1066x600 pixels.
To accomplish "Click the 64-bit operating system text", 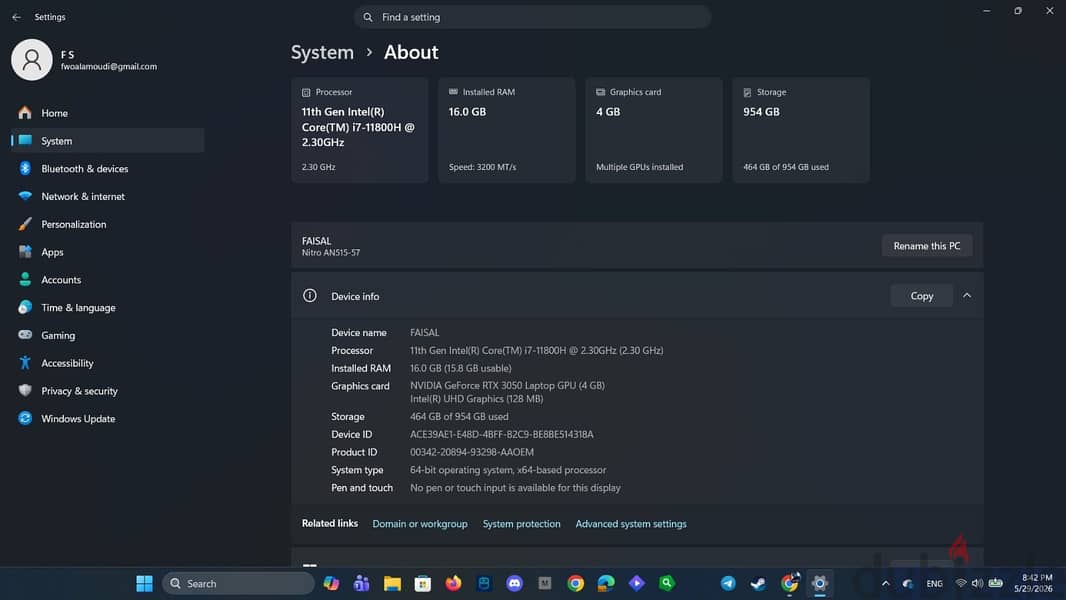I will (x=508, y=470).
